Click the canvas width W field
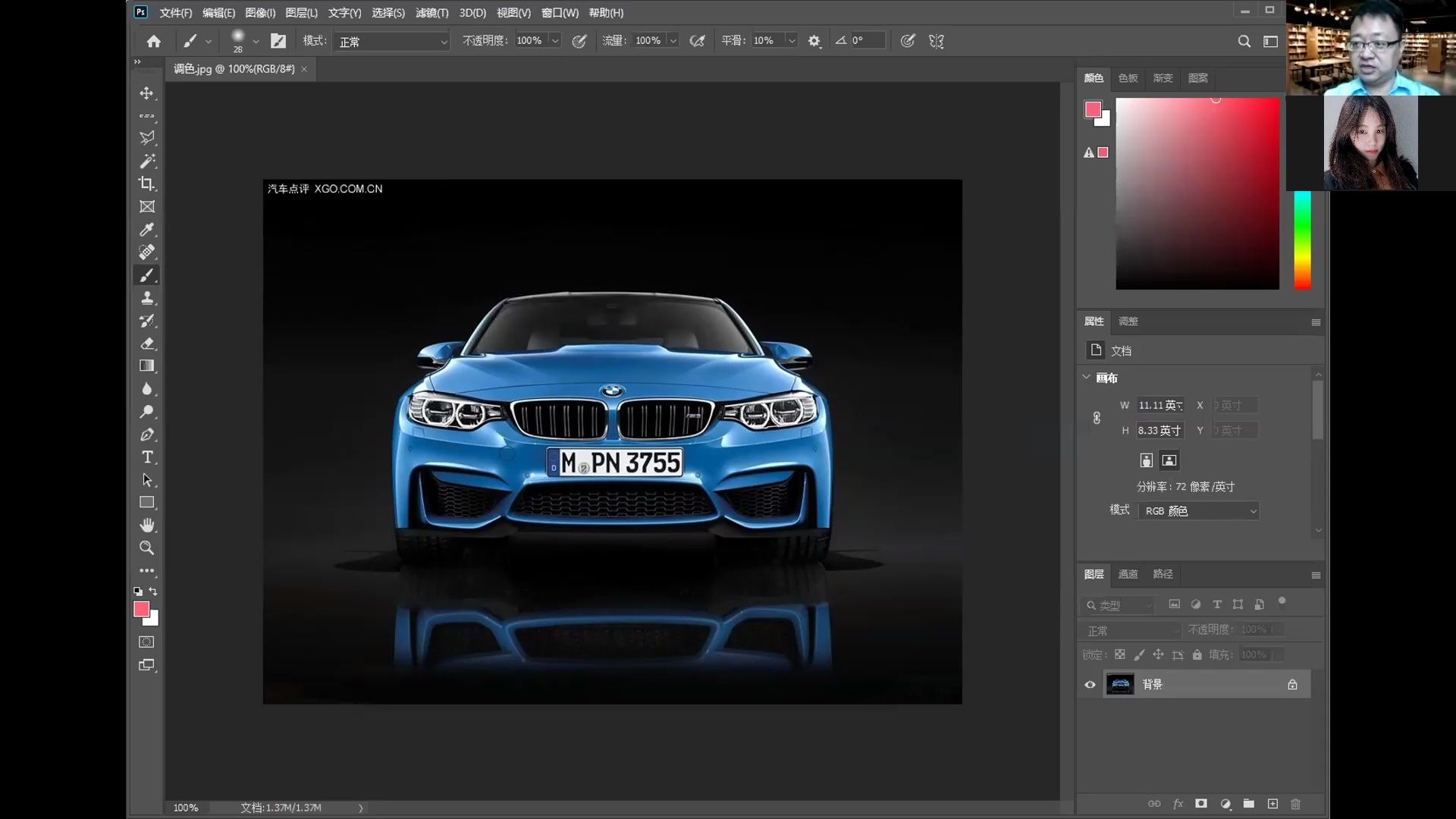Viewport: 1456px width, 819px height. point(1160,405)
